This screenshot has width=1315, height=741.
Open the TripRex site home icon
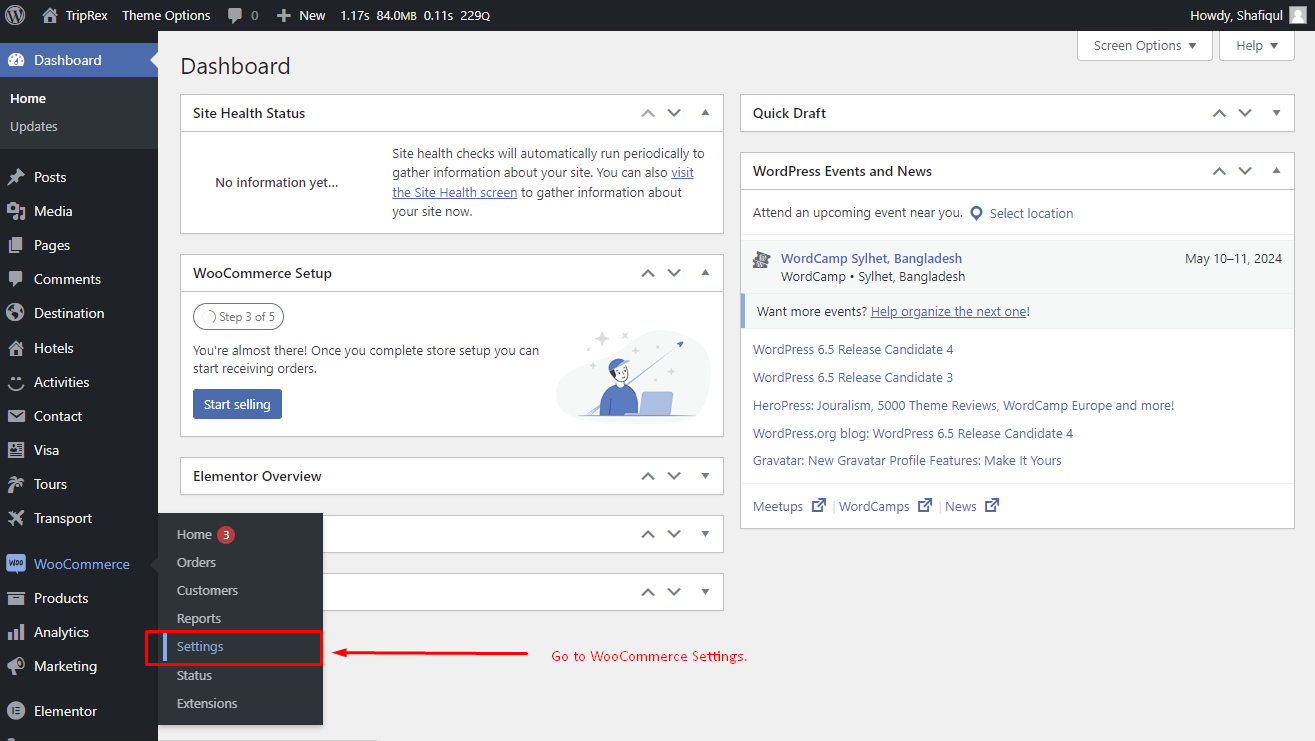pos(50,15)
